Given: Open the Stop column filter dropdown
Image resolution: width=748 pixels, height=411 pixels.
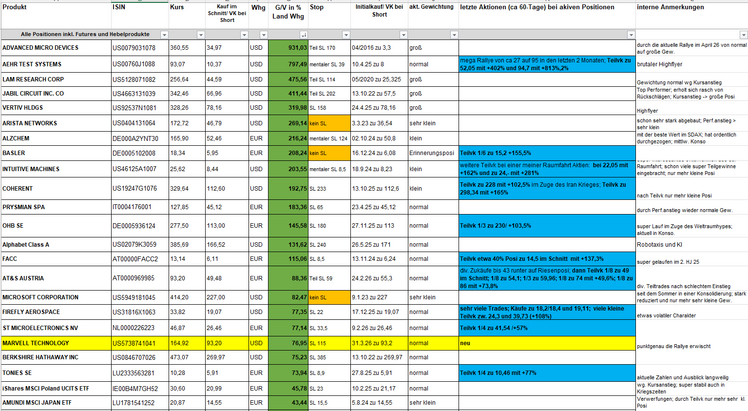Looking at the screenshot, I should (x=346, y=35).
